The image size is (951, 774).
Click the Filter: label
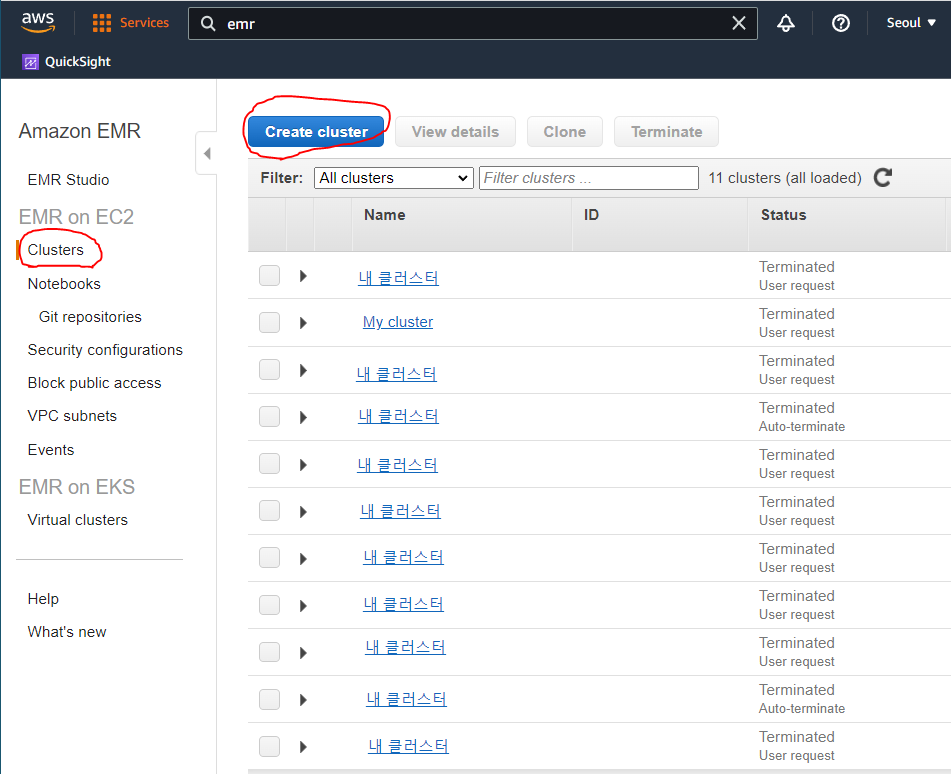281,178
